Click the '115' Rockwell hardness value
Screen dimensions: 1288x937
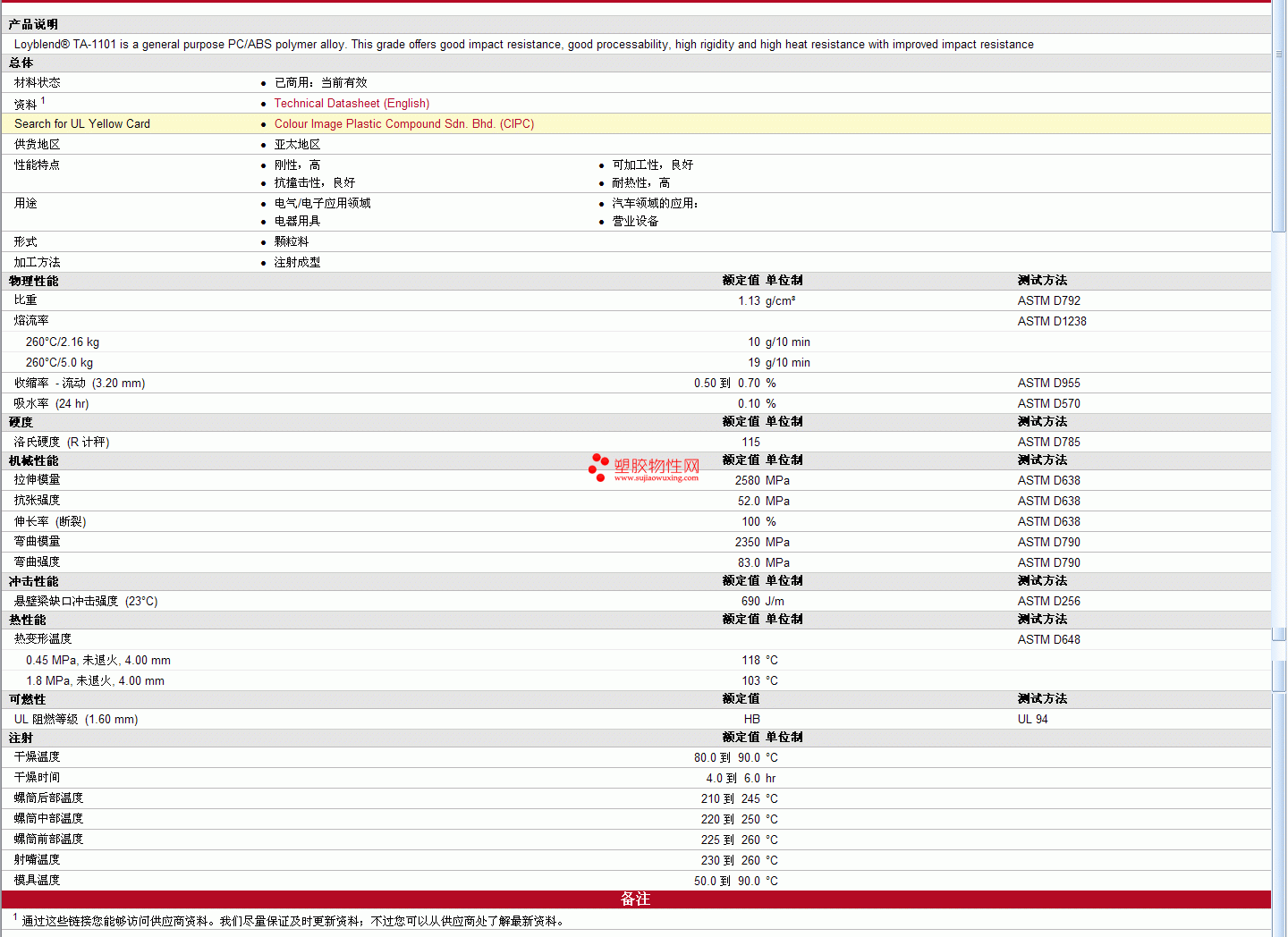[x=750, y=442]
